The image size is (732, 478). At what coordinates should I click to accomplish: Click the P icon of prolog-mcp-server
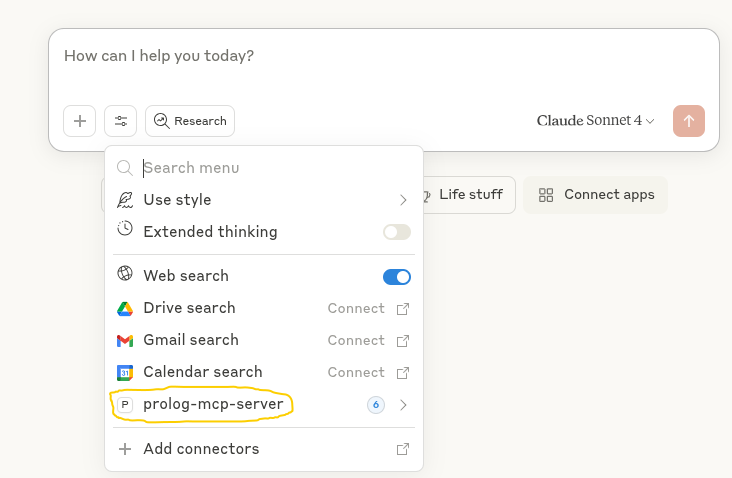click(x=125, y=405)
